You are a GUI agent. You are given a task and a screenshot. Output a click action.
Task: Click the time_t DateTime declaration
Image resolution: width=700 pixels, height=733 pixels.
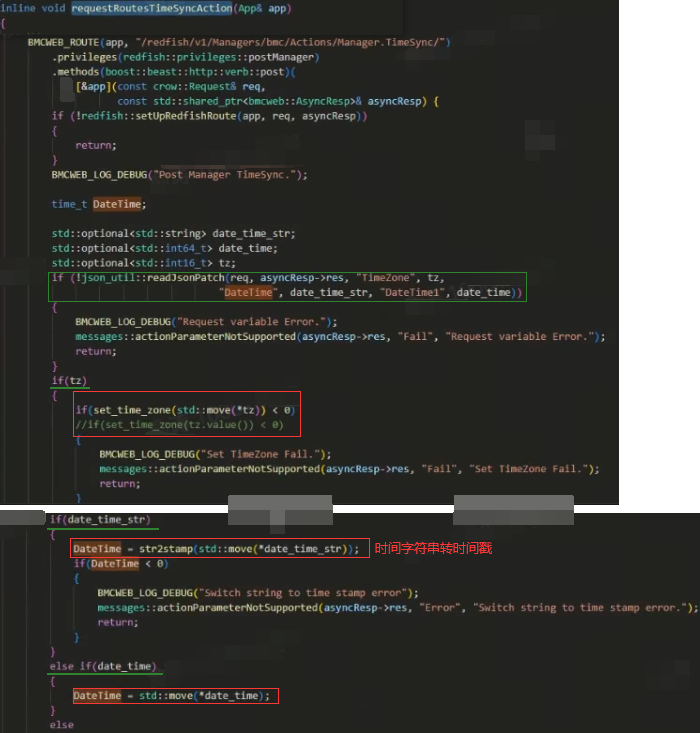click(99, 204)
